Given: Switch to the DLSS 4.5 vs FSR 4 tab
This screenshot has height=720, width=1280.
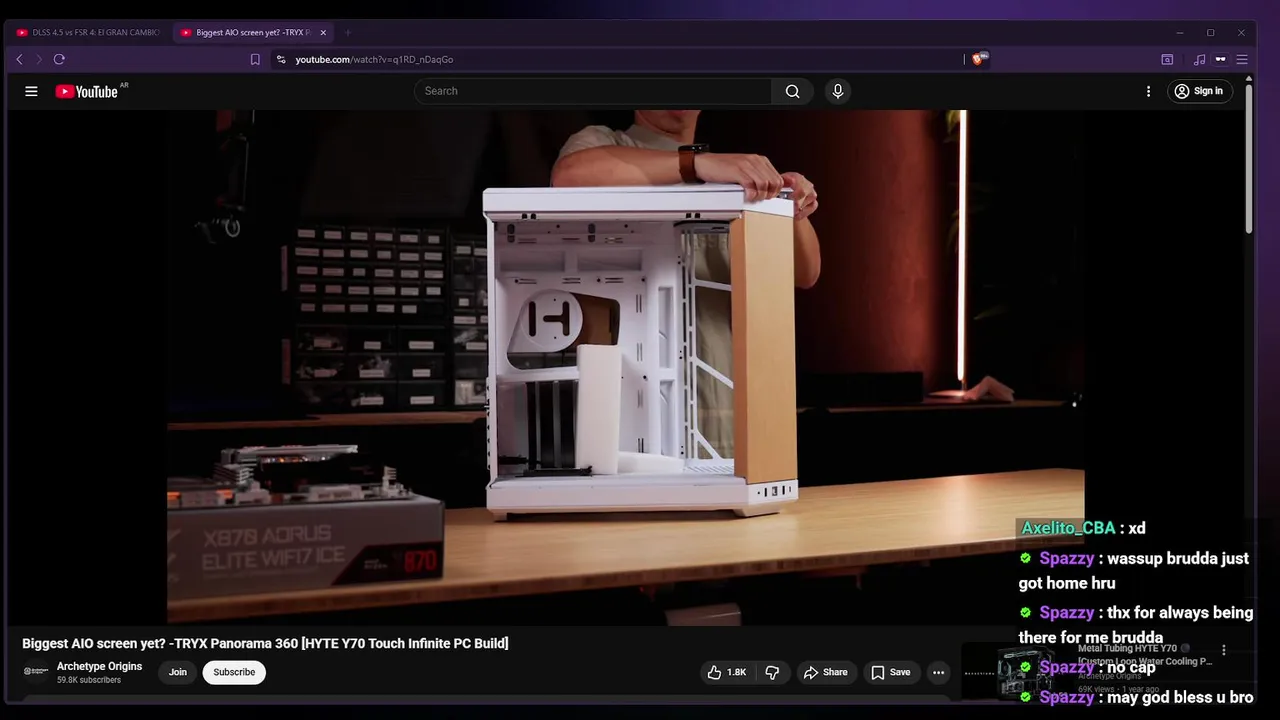Looking at the screenshot, I should coord(89,33).
